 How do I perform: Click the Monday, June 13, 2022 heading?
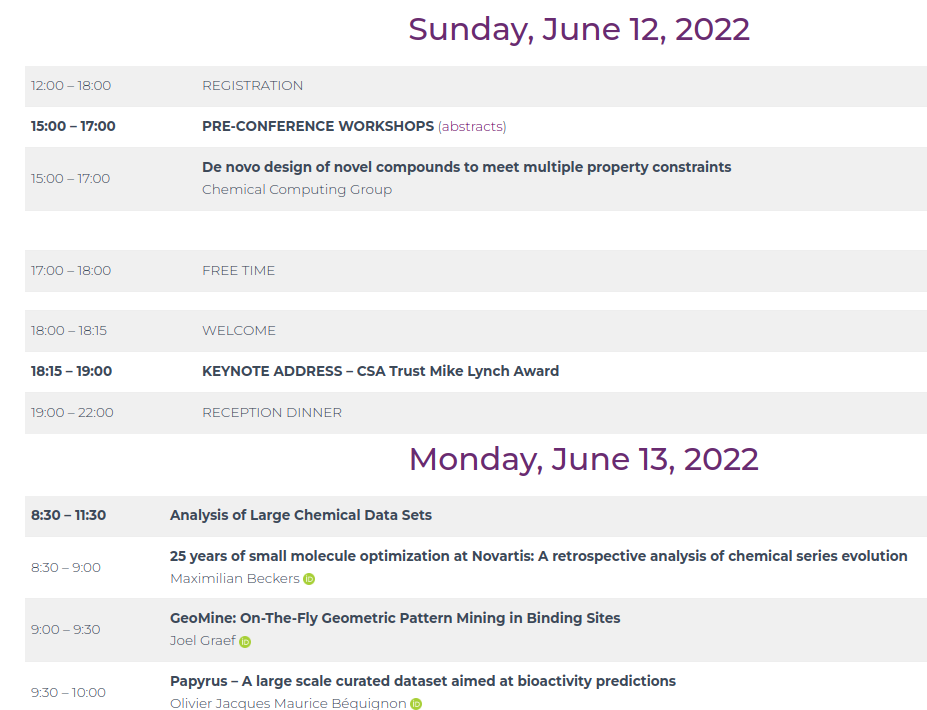pos(584,459)
